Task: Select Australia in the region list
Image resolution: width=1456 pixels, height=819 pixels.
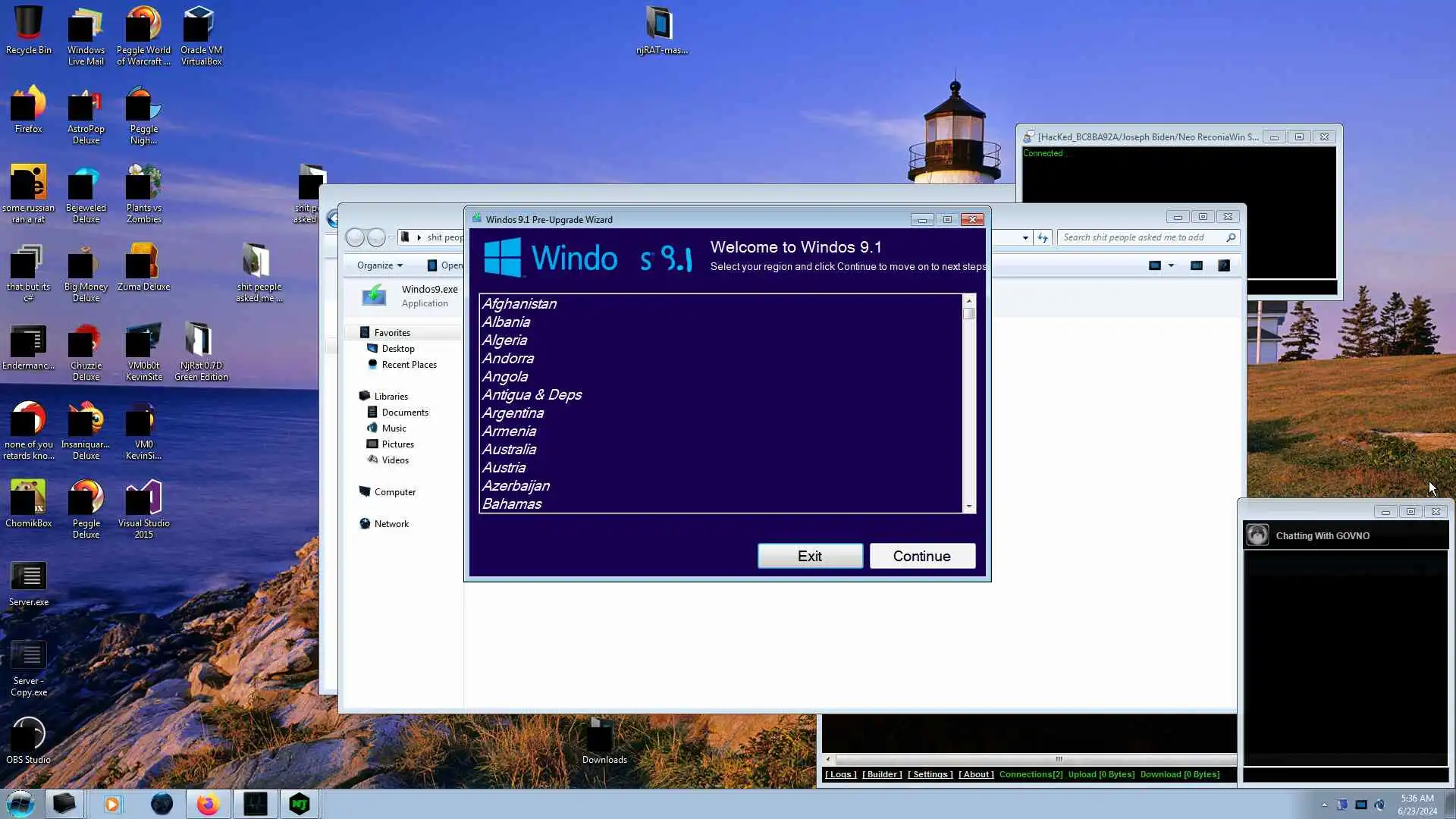Action: [x=509, y=450]
